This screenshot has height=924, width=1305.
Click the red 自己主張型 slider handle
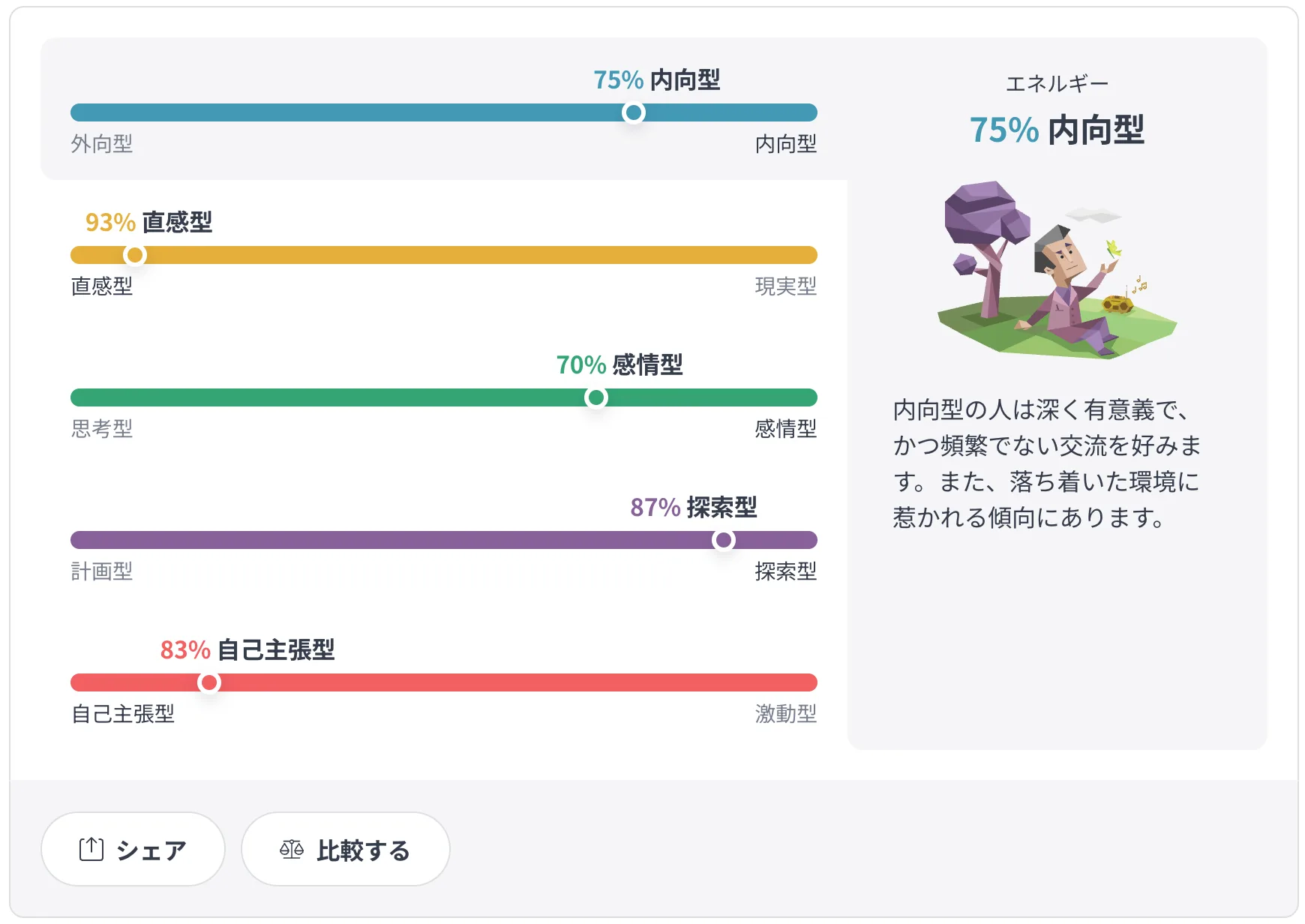pos(209,682)
